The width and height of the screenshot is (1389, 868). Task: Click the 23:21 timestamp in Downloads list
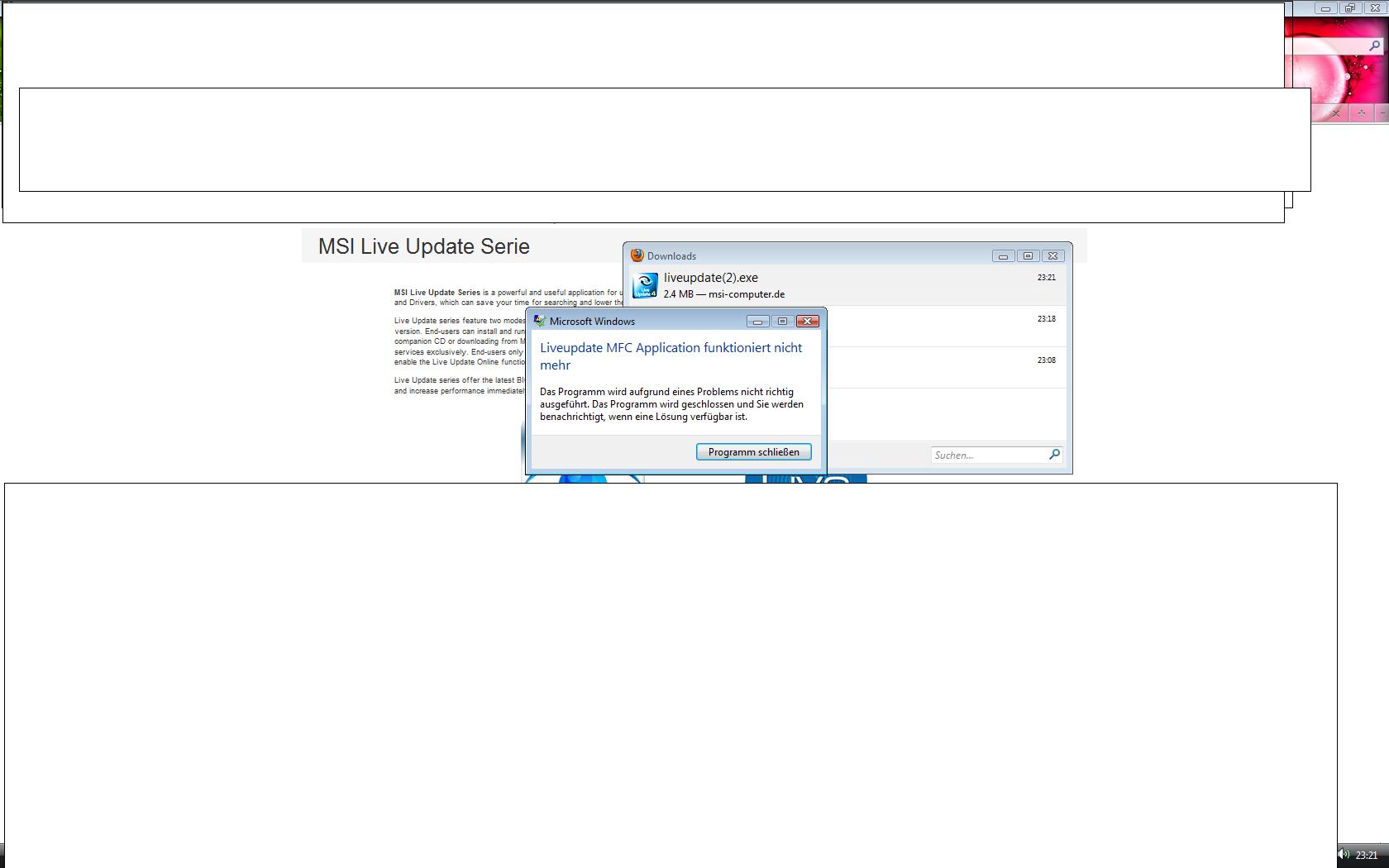click(1047, 278)
